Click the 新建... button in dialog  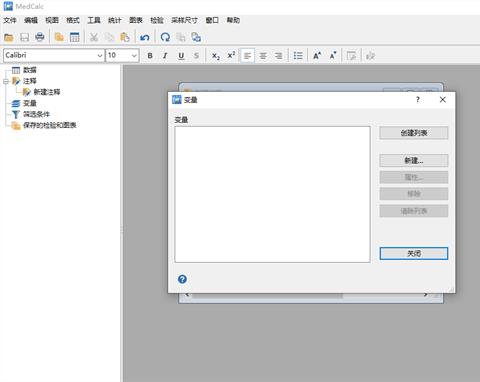[x=414, y=160]
